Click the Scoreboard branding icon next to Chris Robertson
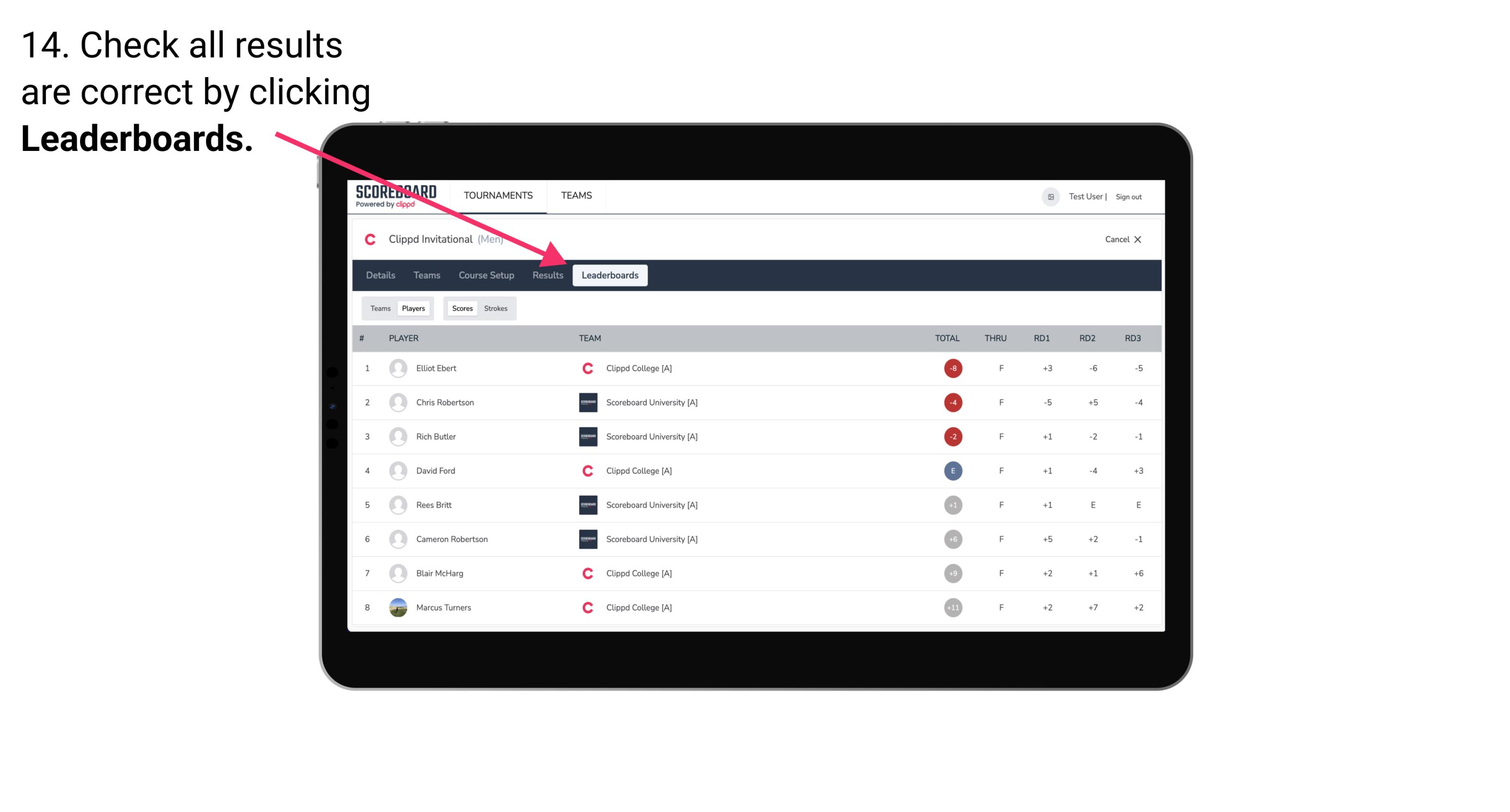 [588, 402]
